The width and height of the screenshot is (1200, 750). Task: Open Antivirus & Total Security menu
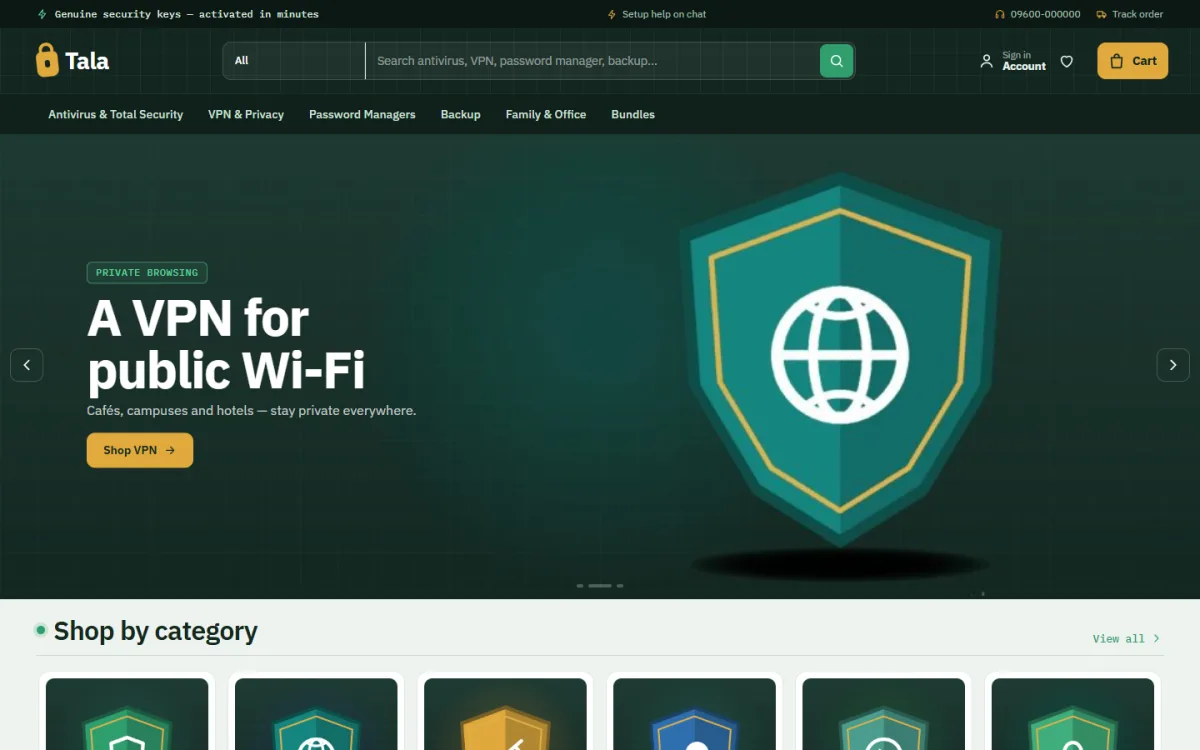116,114
